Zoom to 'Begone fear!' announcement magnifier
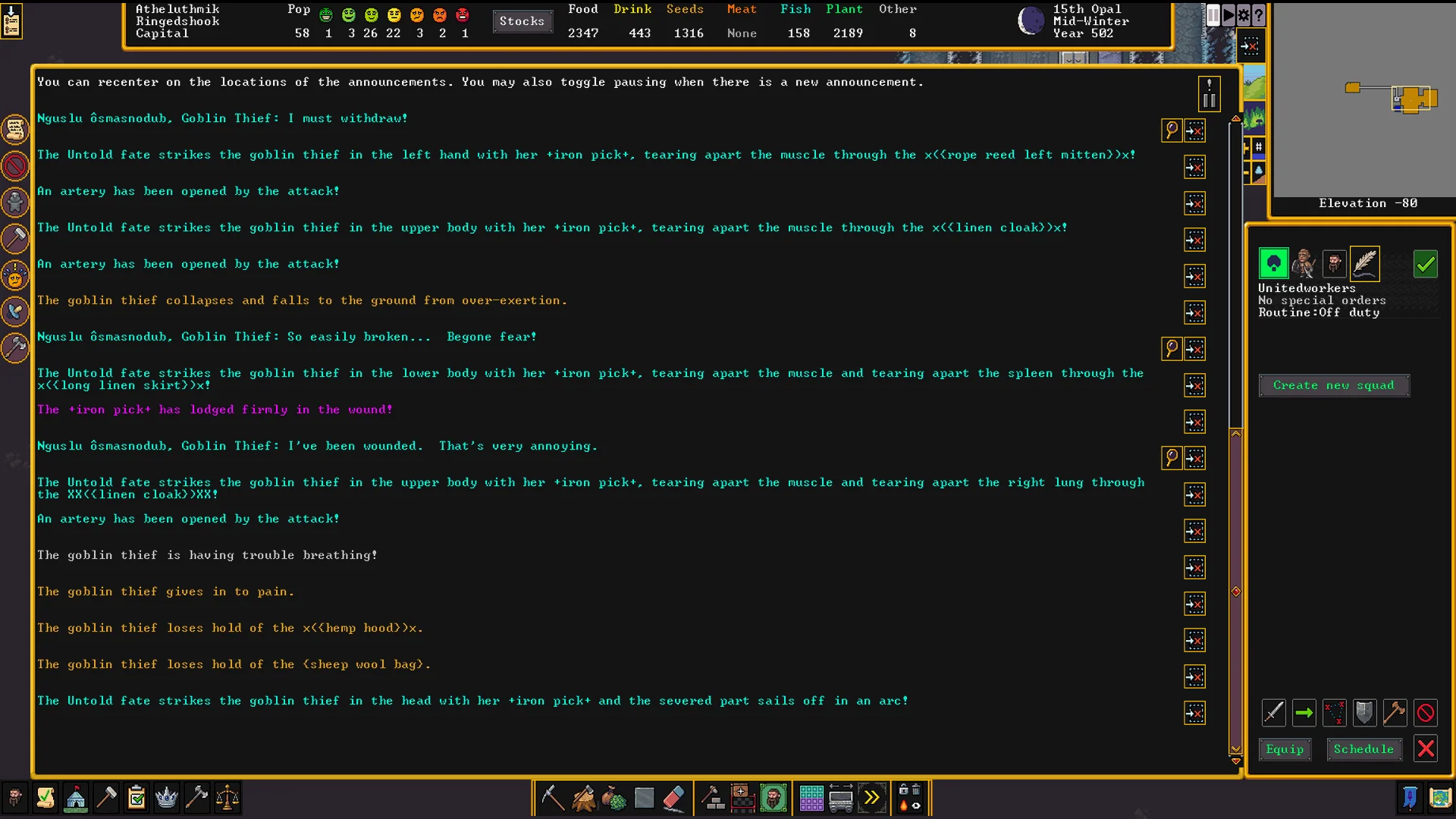The image size is (1456, 819). 1172,349
